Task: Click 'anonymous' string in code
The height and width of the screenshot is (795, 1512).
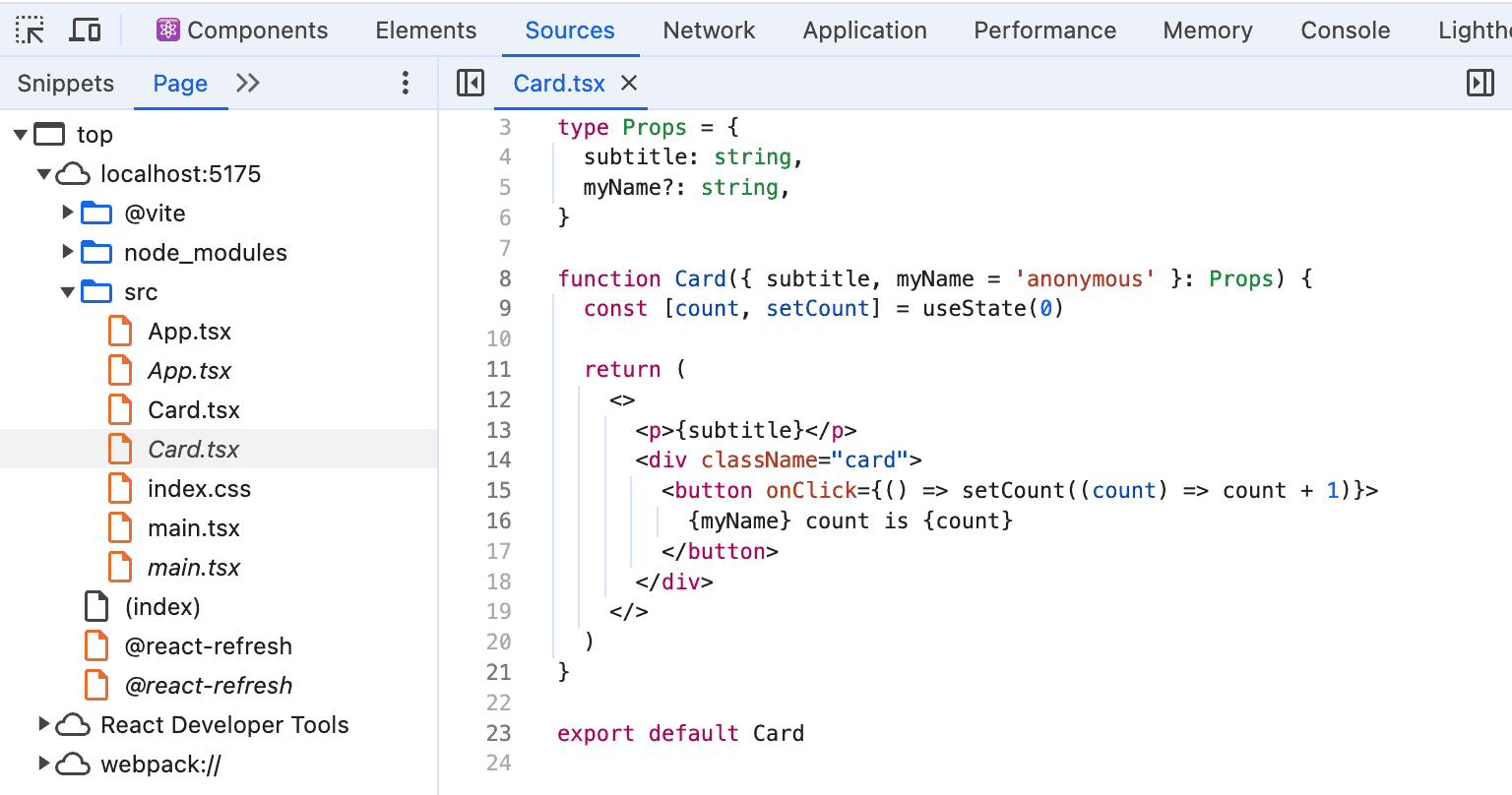Action: pyautogui.click(x=1085, y=278)
